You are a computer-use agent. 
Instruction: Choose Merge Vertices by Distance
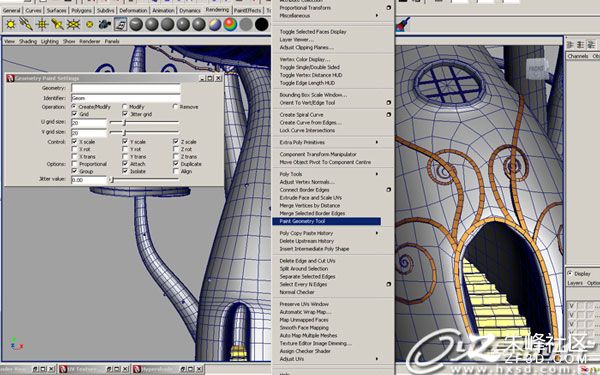click(310, 205)
